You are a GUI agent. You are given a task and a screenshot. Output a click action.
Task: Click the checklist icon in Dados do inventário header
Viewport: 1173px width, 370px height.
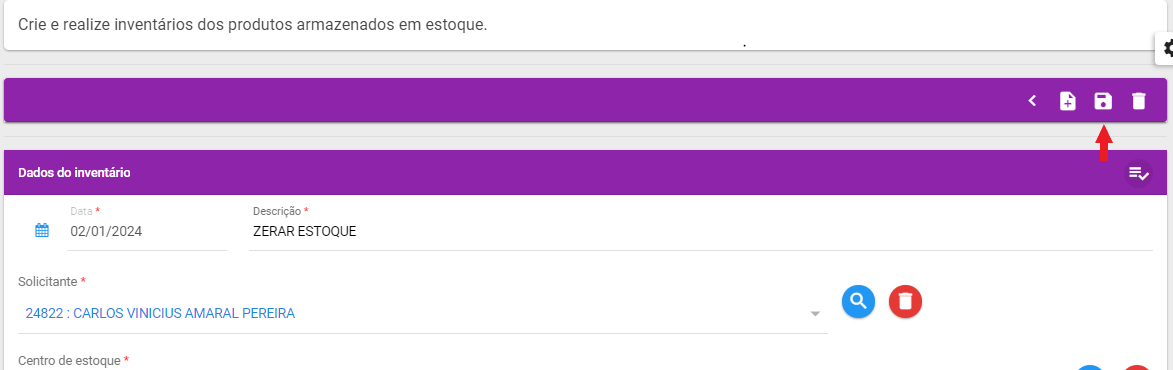click(1138, 173)
